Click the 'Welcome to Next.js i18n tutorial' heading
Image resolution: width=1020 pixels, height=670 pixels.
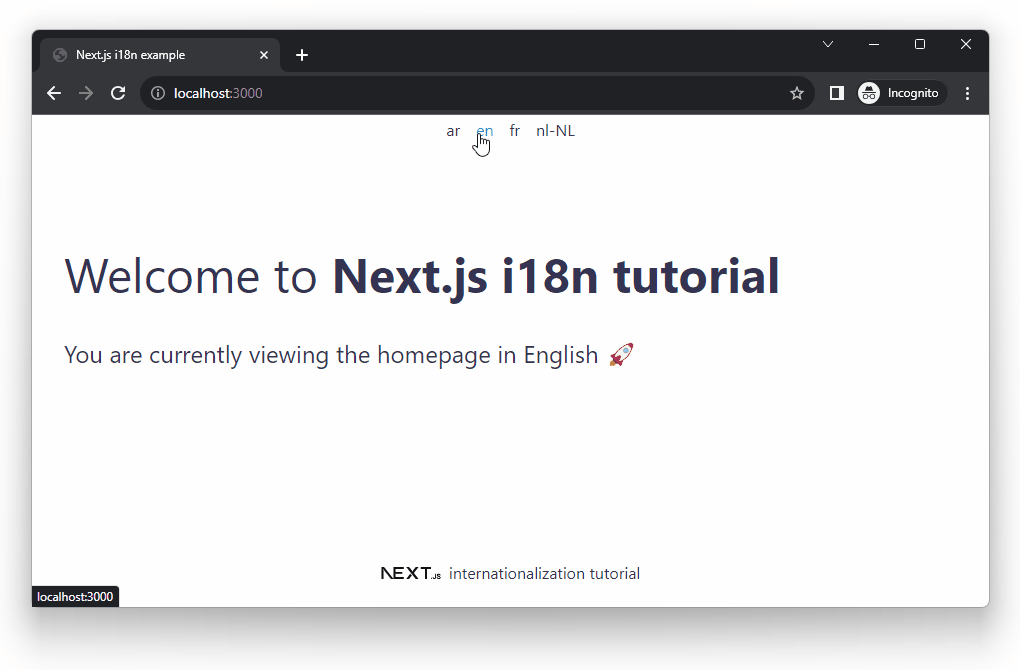422,276
